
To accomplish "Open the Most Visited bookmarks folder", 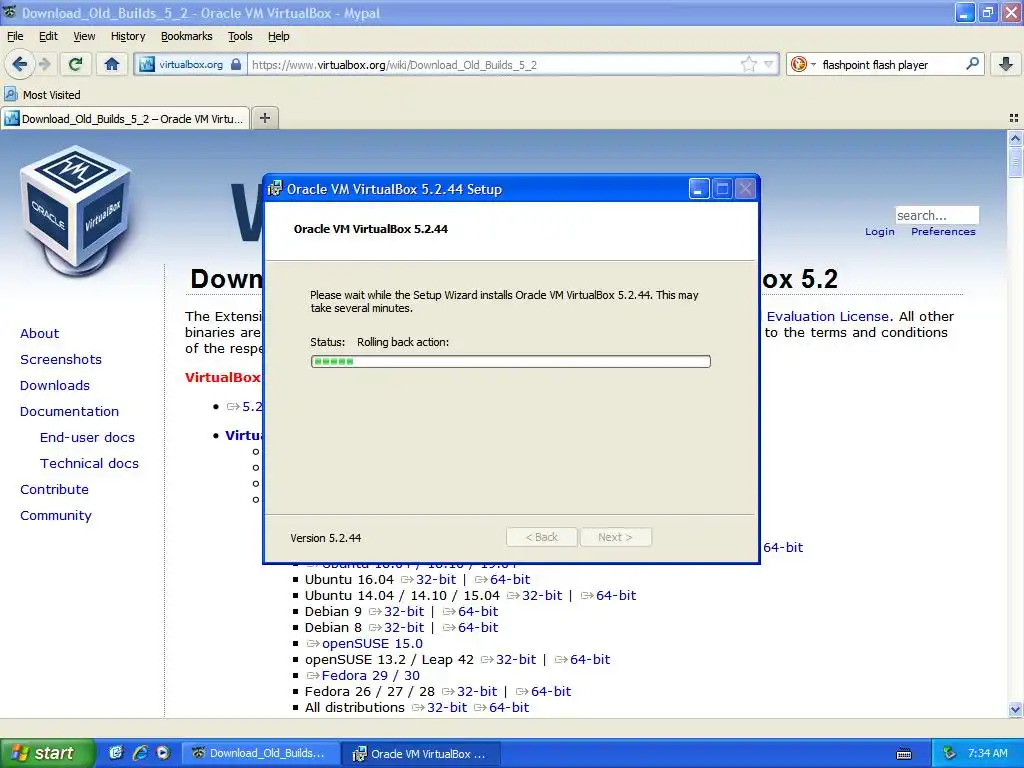I will pos(42,95).
